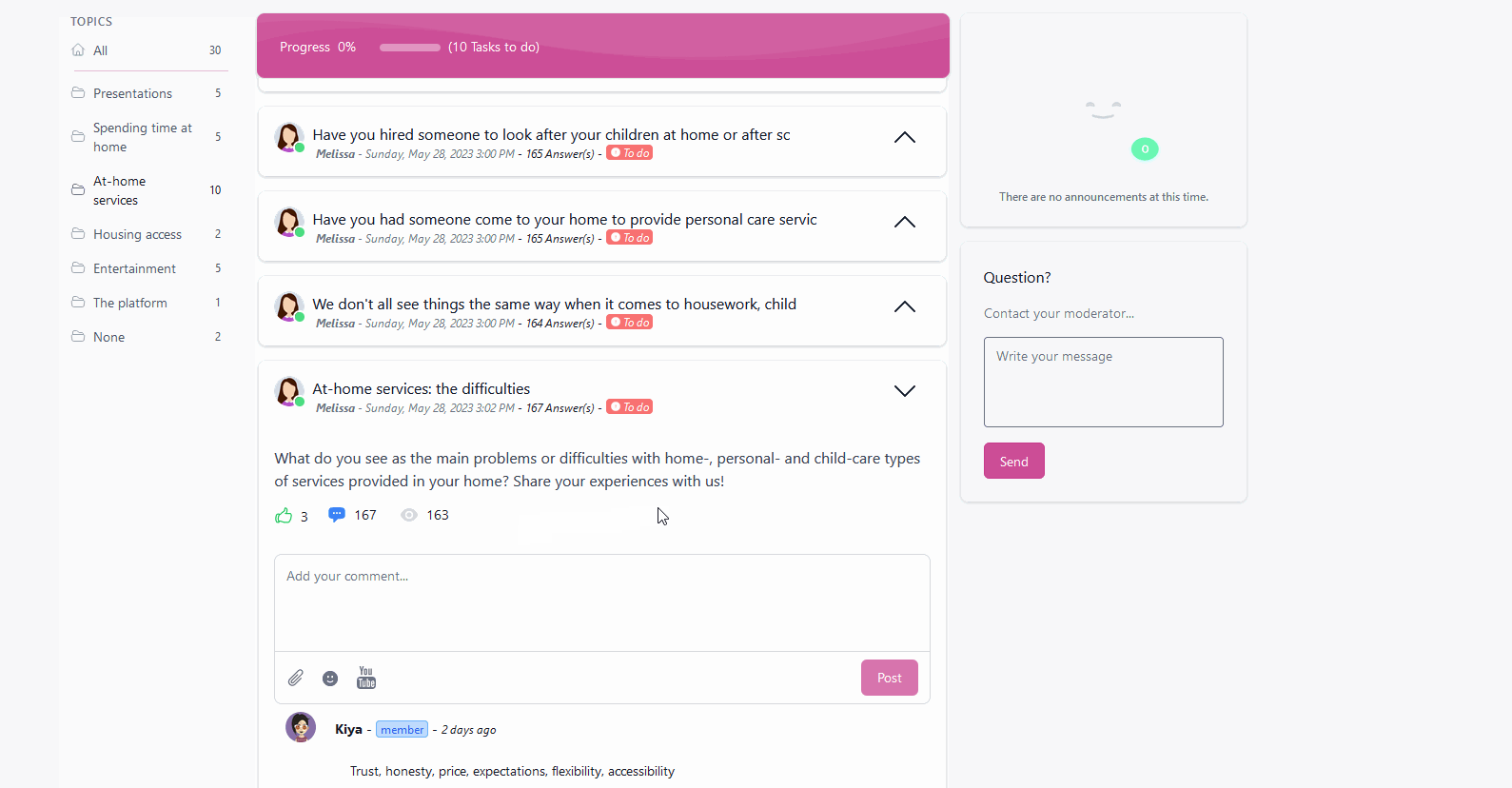Expand the personal care services post
This screenshot has height=788, width=1512.
pos(904,222)
